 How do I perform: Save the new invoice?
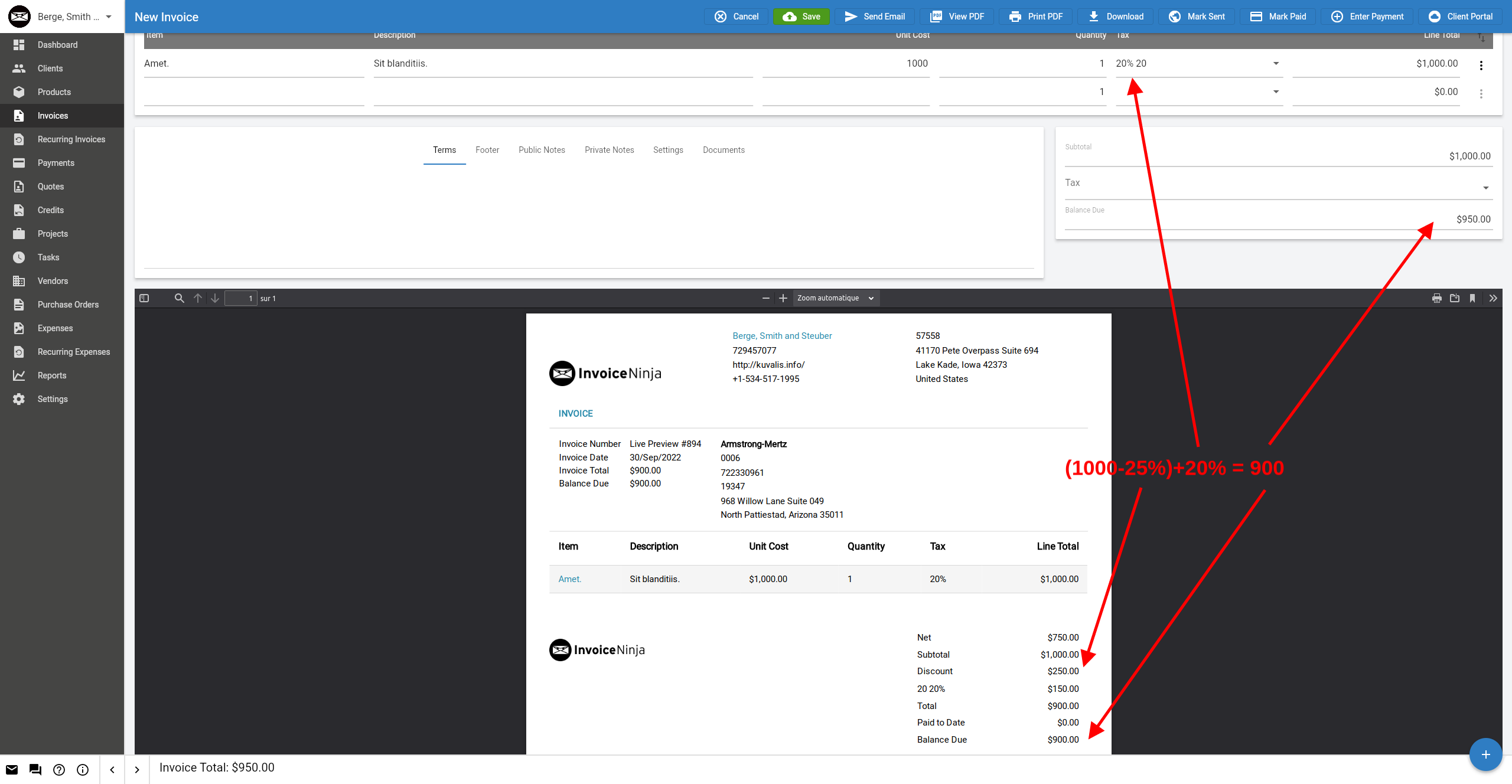(801, 16)
